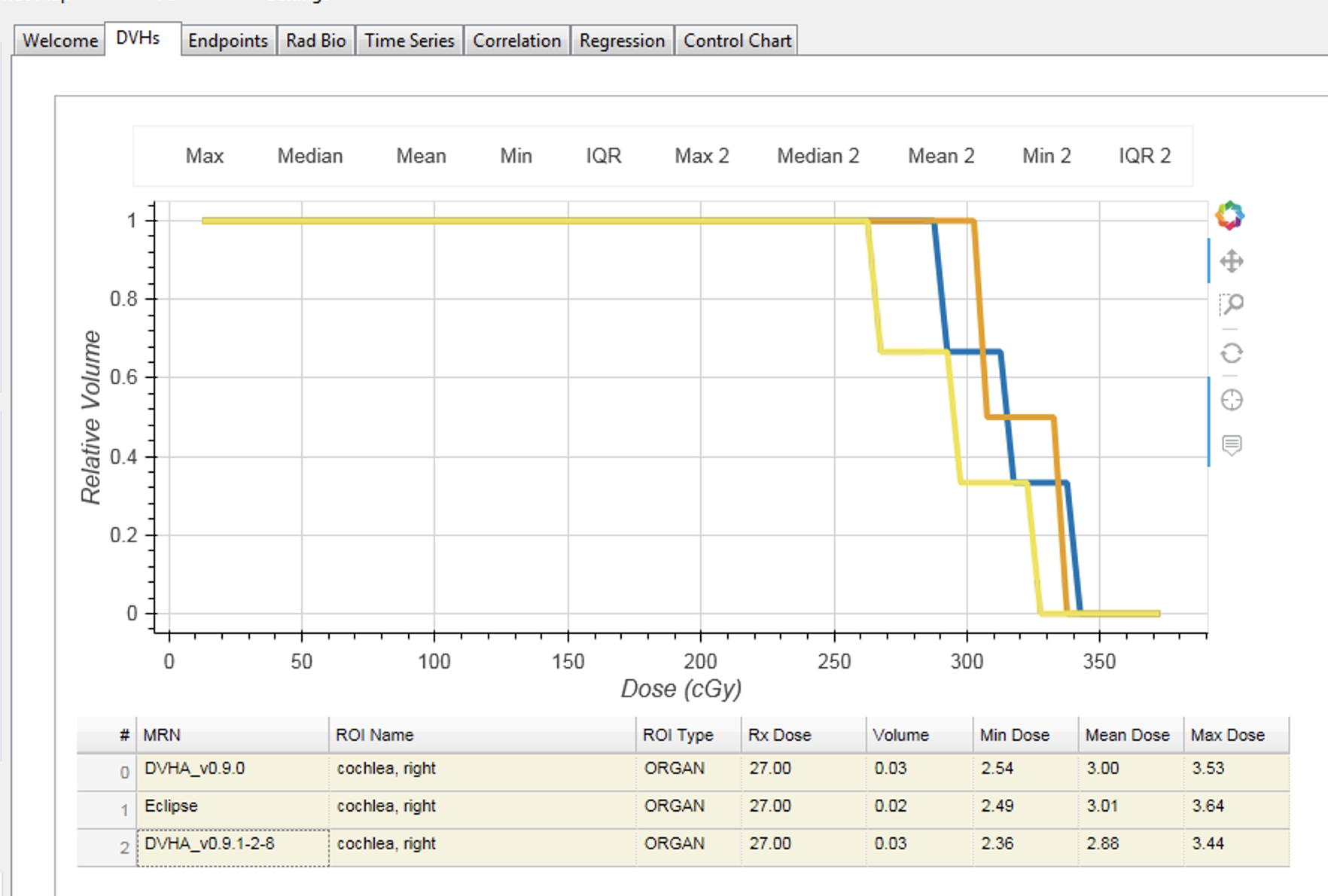1328x896 pixels.
Task: Switch to the Time Series tab
Action: coord(408,41)
